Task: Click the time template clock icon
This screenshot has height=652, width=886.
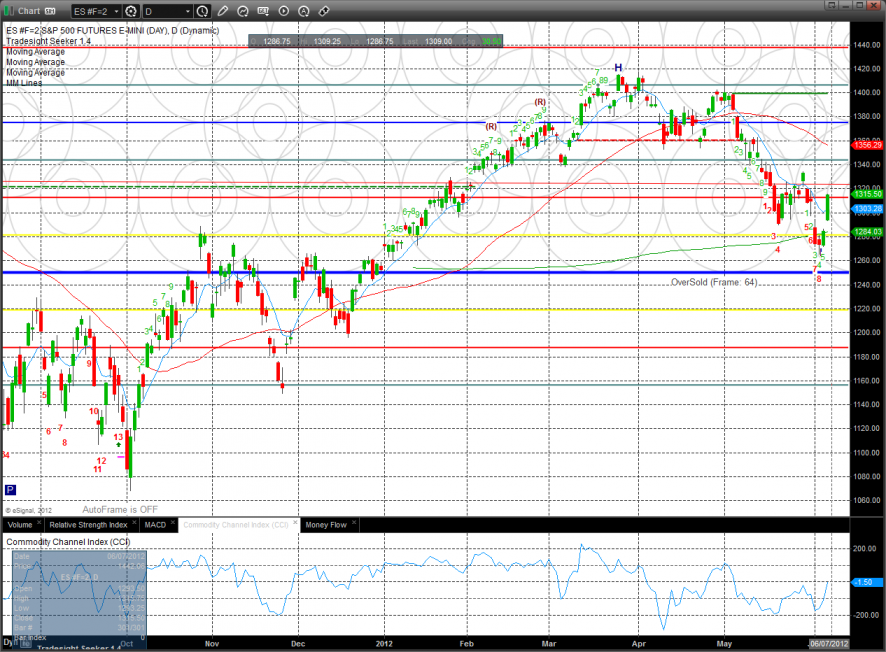Action: [x=202, y=11]
